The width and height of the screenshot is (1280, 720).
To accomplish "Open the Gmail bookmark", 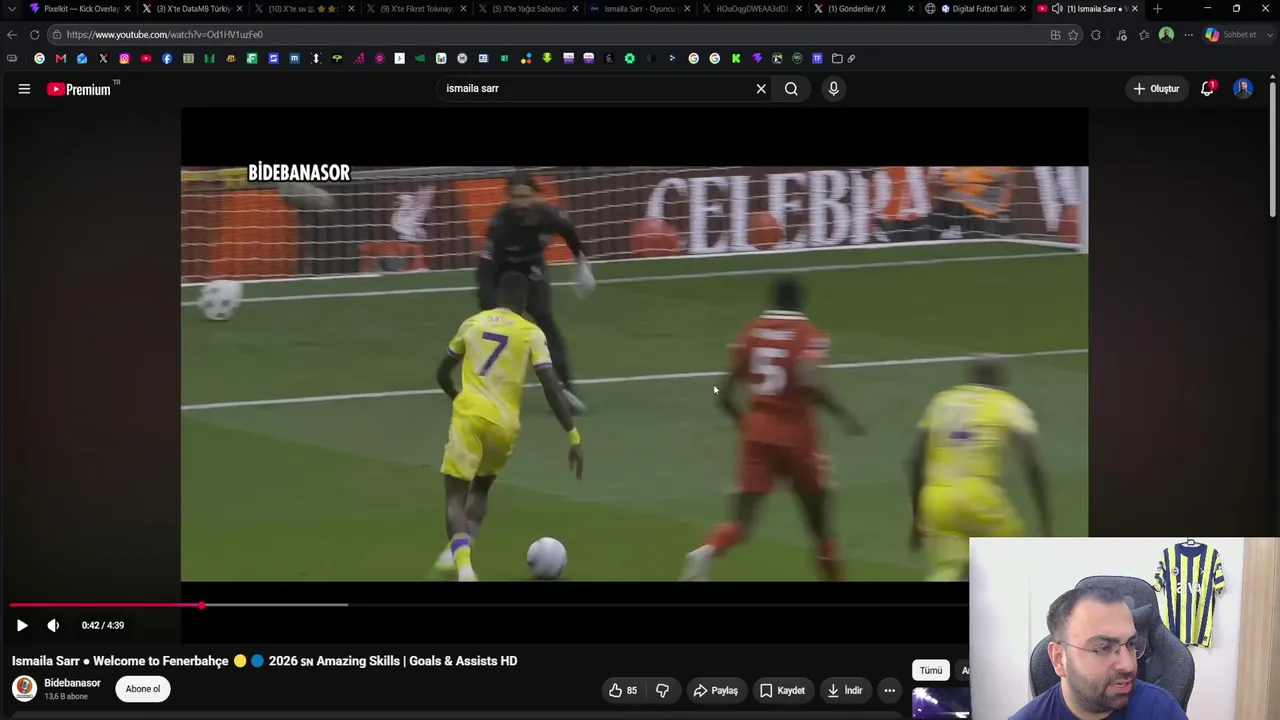I will (x=61, y=58).
